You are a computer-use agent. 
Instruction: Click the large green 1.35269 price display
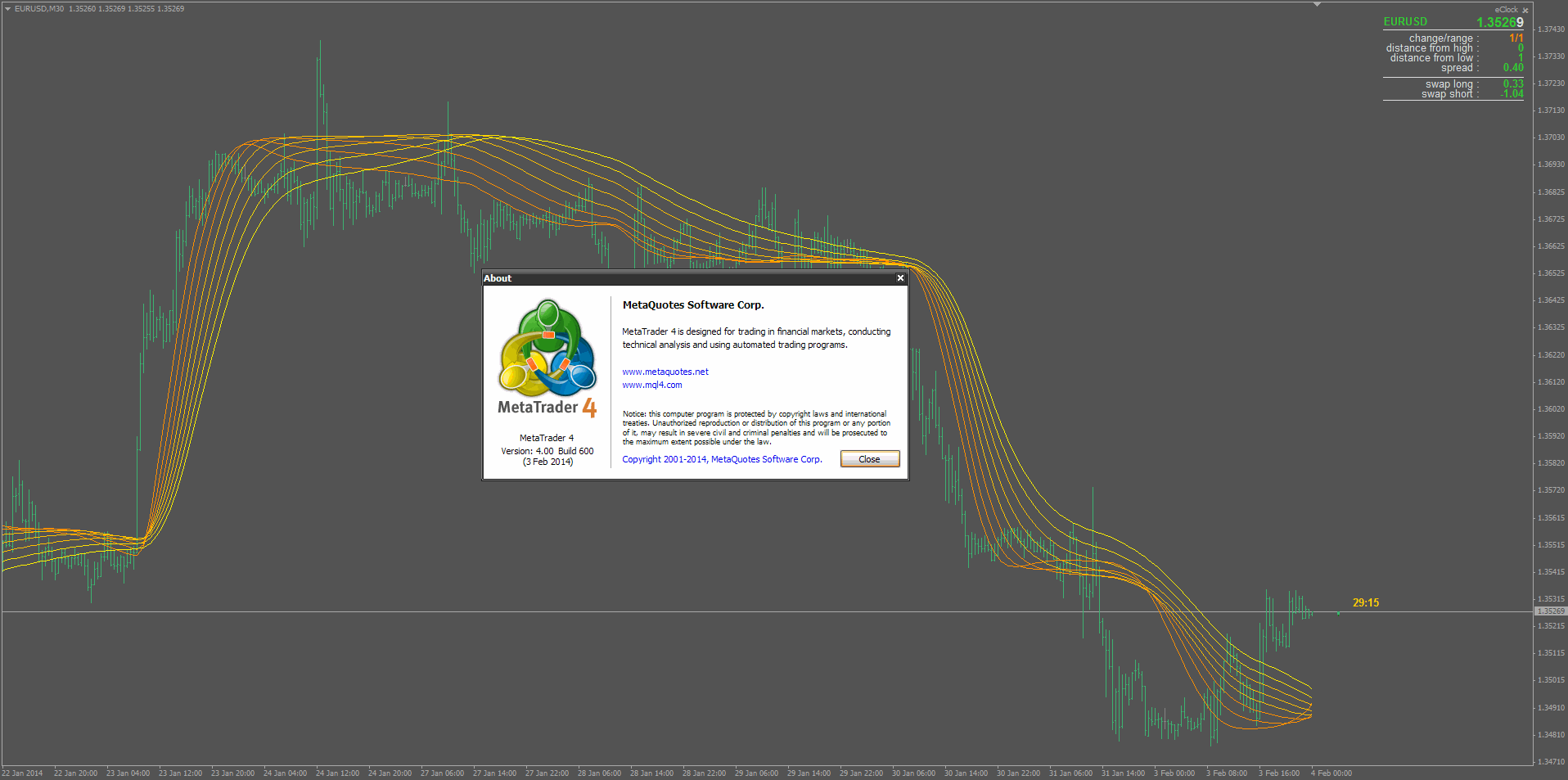pos(1500,23)
